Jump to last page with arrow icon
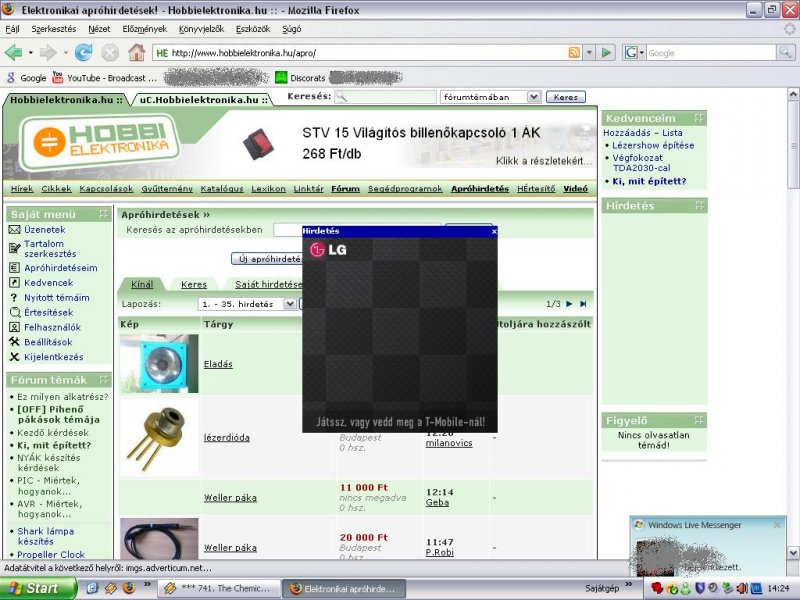Image resolution: width=800 pixels, height=600 pixels. [x=583, y=304]
